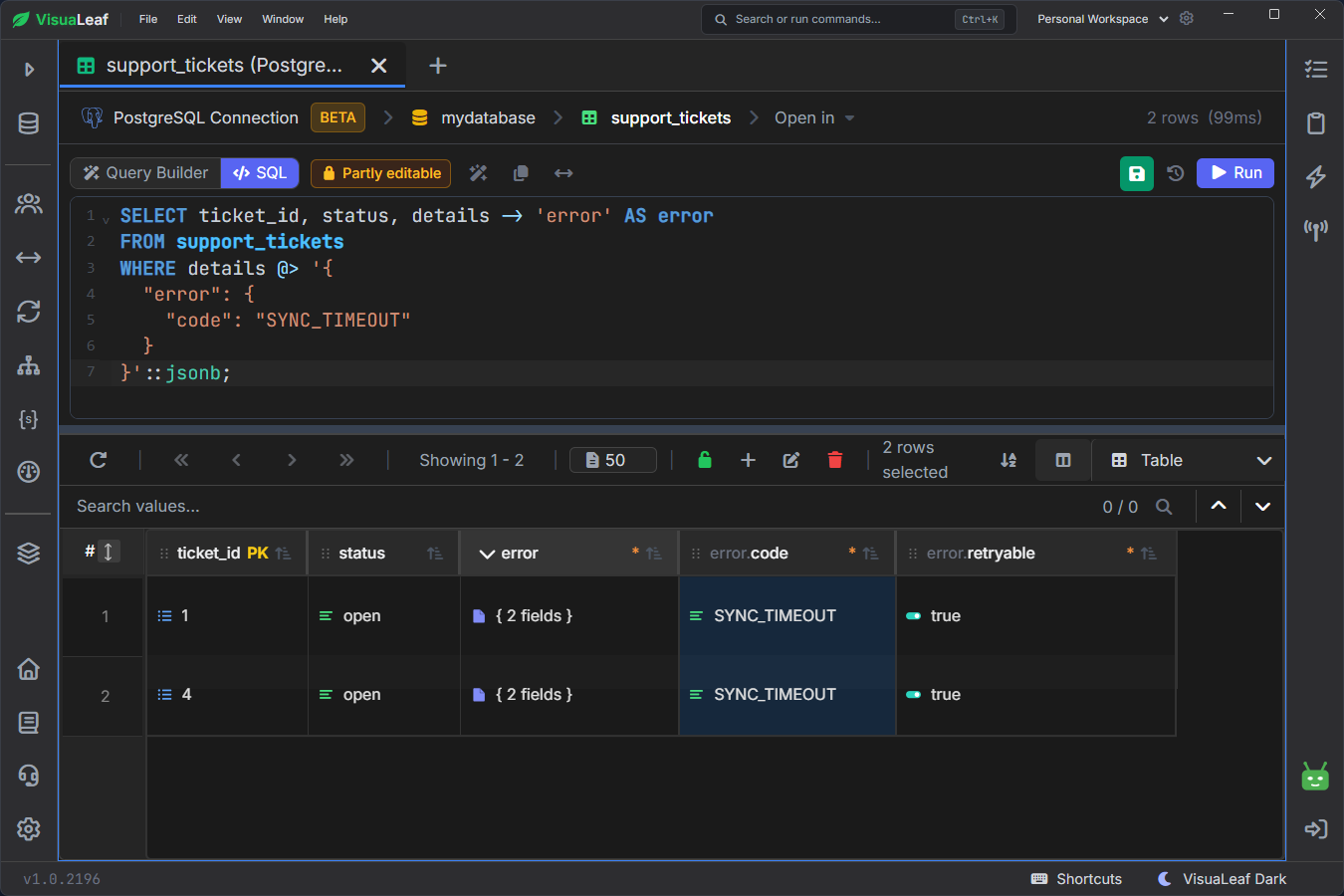This screenshot has width=1344, height=896.
Task: Jump to the previous search match arrow
Action: click(1219, 507)
